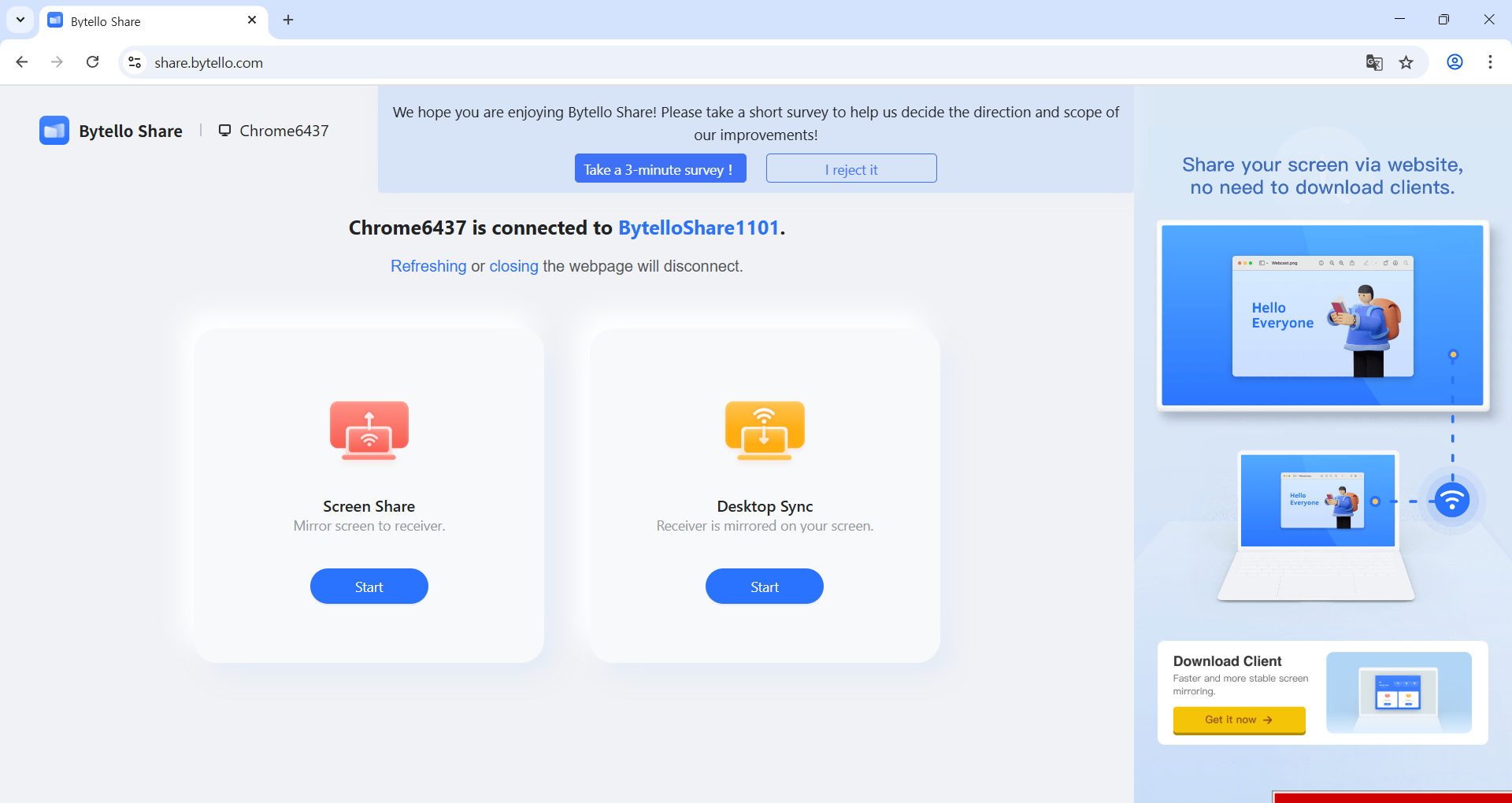Start Screen Share mirroring
Screen dimensions: 1512x803
(369, 587)
